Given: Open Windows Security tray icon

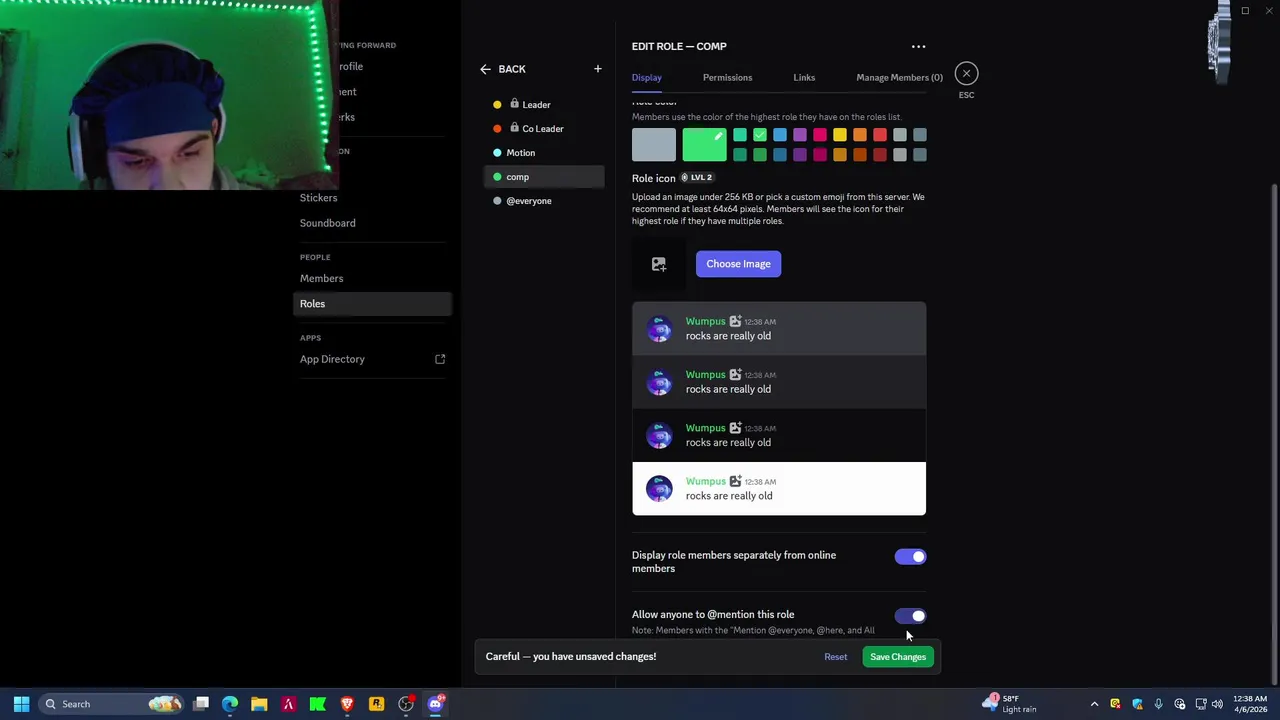Looking at the screenshot, I should coord(1137,704).
